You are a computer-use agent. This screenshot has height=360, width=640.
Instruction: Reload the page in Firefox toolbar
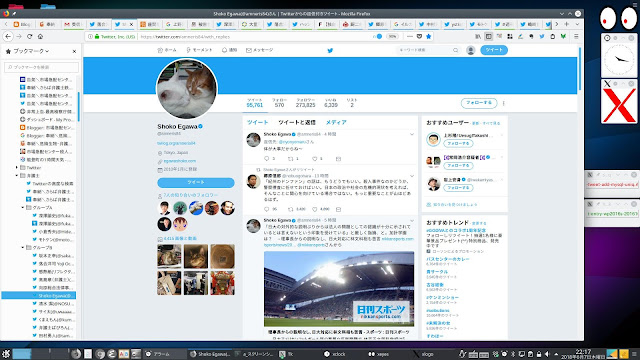(x=29, y=36)
